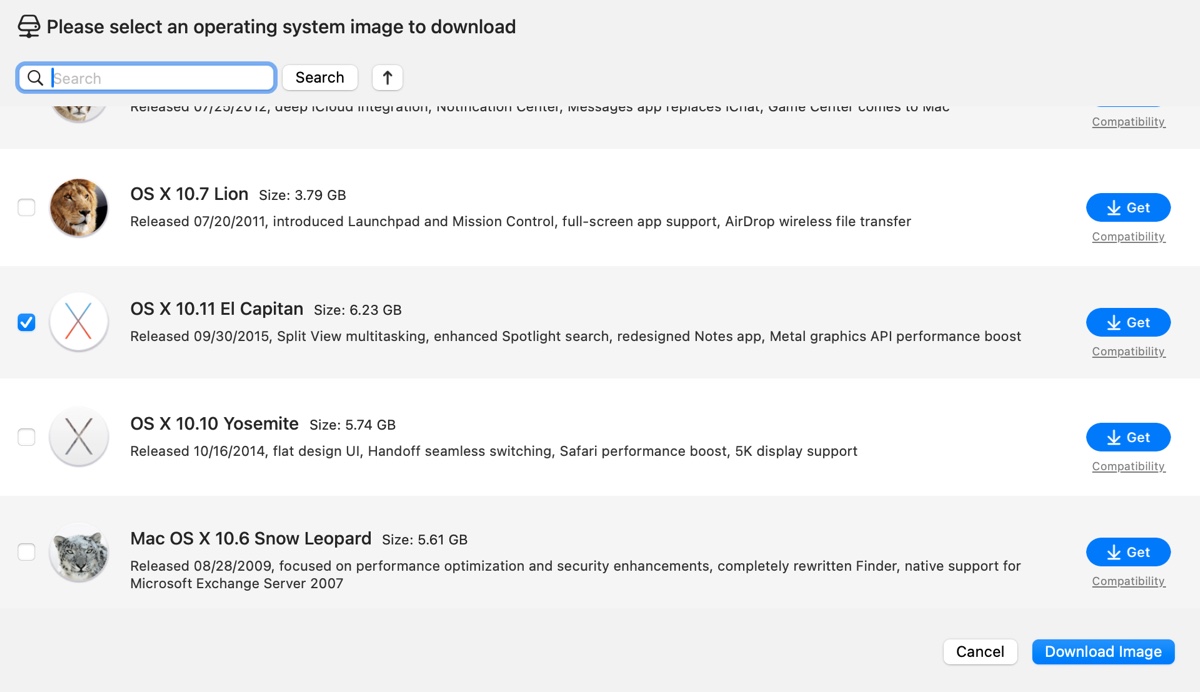Viewport: 1200px width, 692px height.
Task: Click the Snow Leopard OS icon
Action: point(79,552)
